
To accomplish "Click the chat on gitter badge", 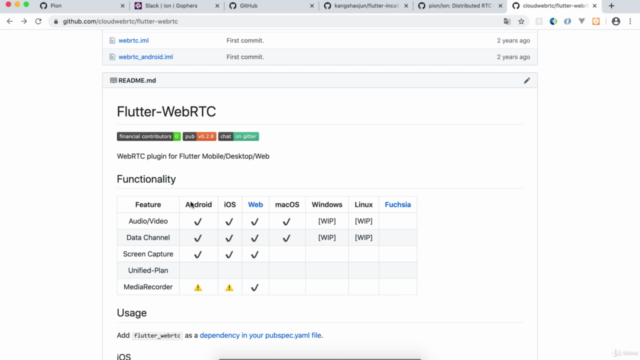I will [238, 136].
